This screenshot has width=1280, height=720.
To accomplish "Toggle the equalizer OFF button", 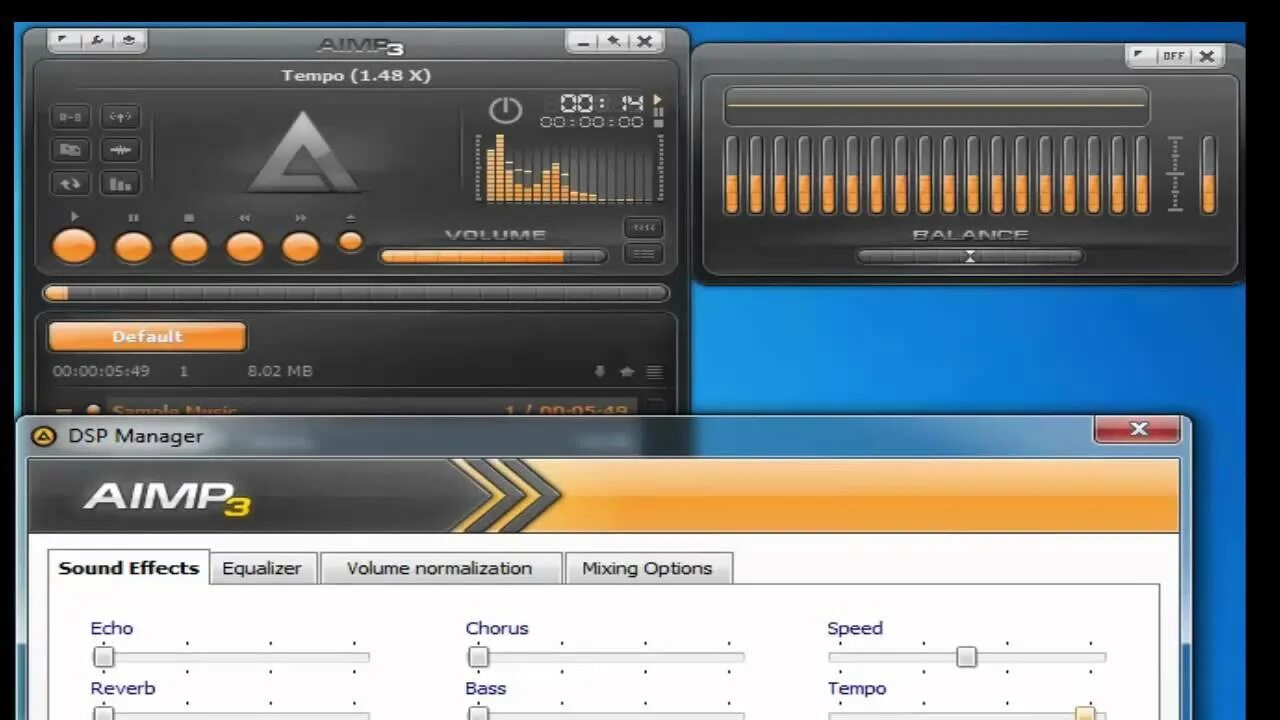I will tap(1173, 56).
